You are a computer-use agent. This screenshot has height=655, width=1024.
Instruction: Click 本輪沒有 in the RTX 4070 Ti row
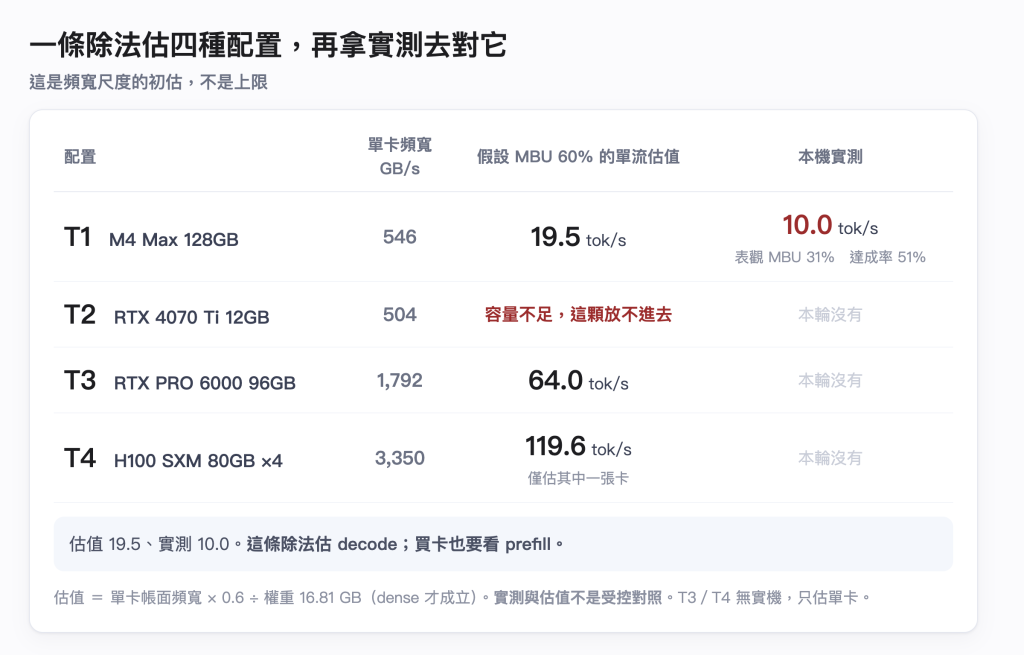(830, 315)
